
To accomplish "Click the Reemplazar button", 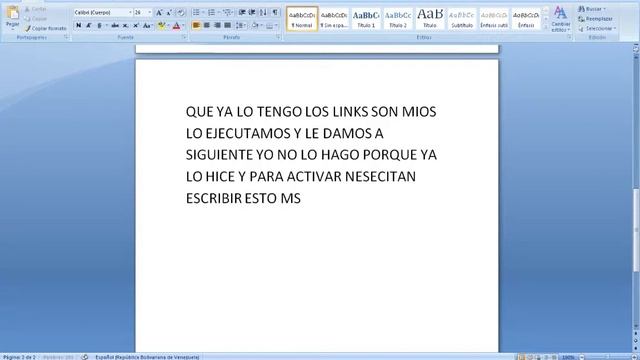I will (x=596, y=19).
